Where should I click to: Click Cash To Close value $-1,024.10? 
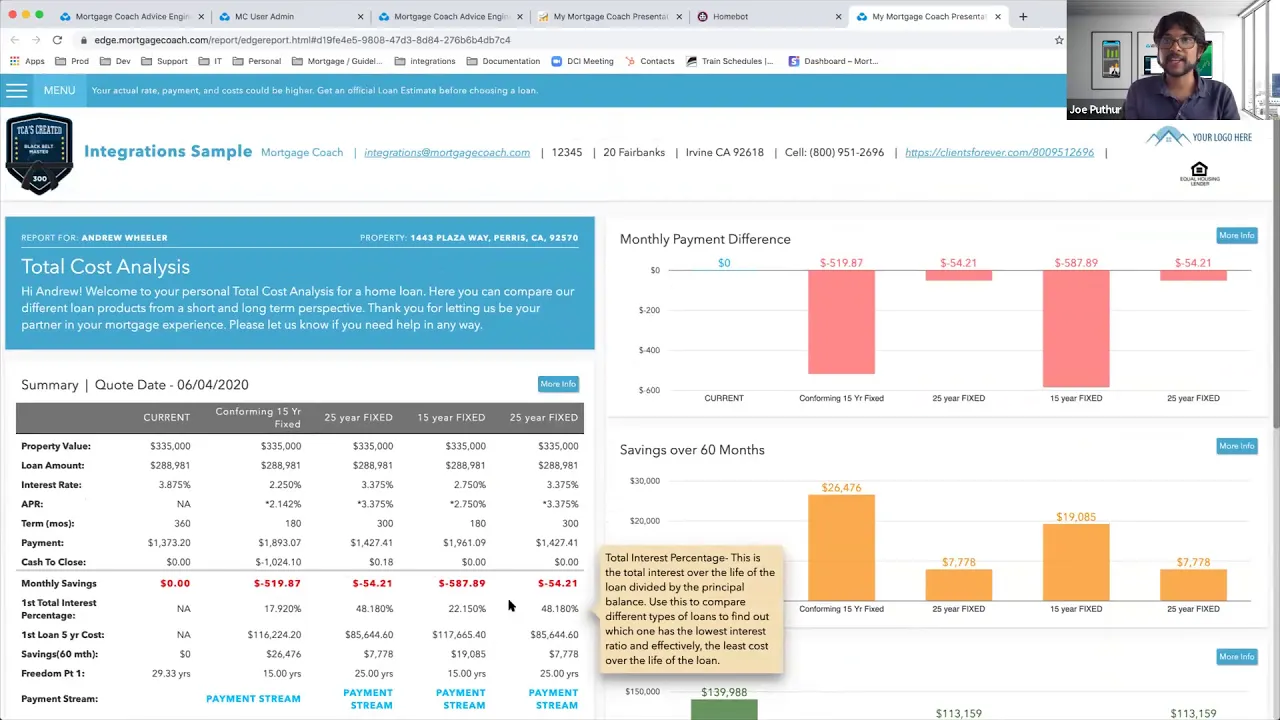coord(276,562)
